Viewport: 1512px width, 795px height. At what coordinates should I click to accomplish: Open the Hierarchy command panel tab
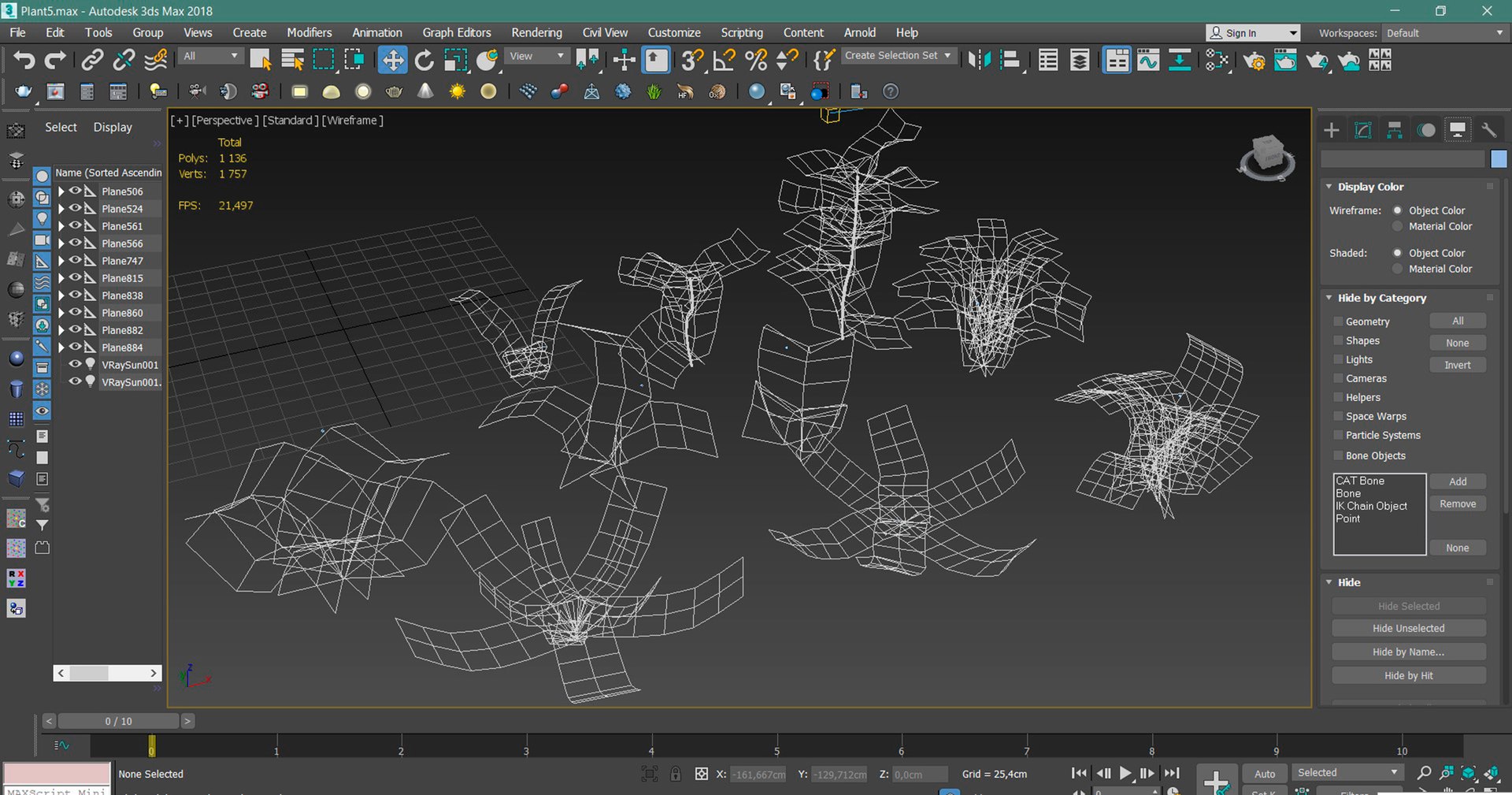pyautogui.click(x=1395, y=130)
